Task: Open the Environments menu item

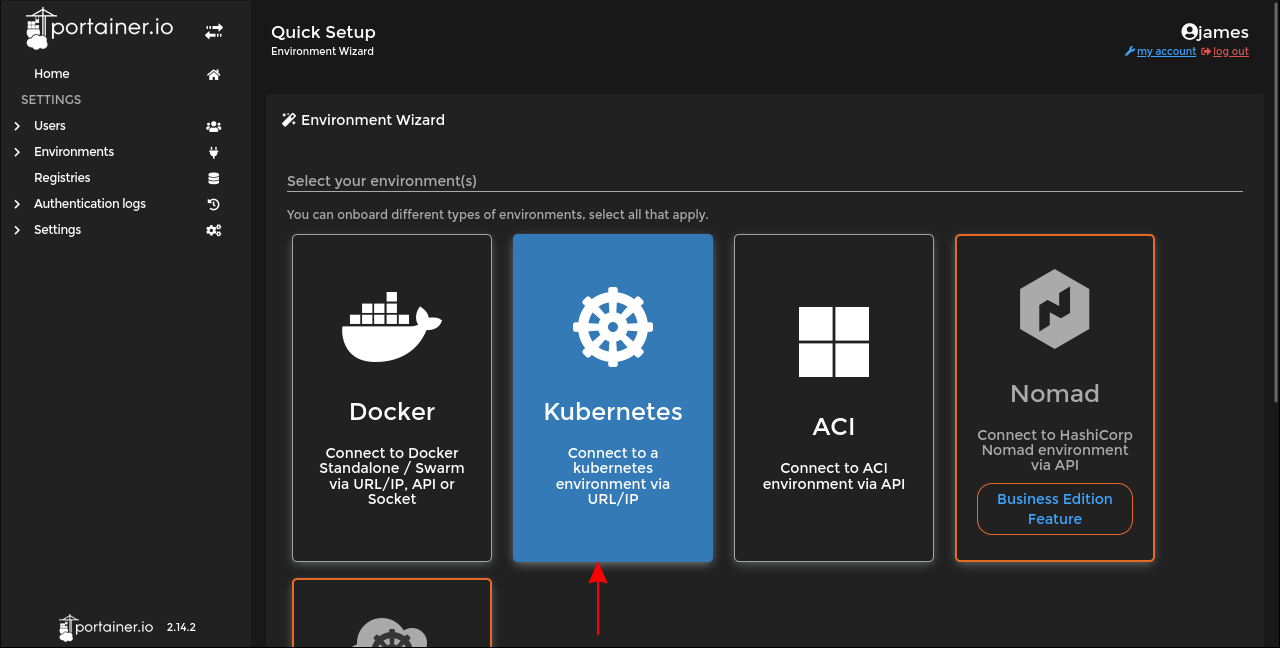Action: click(74, 152)
